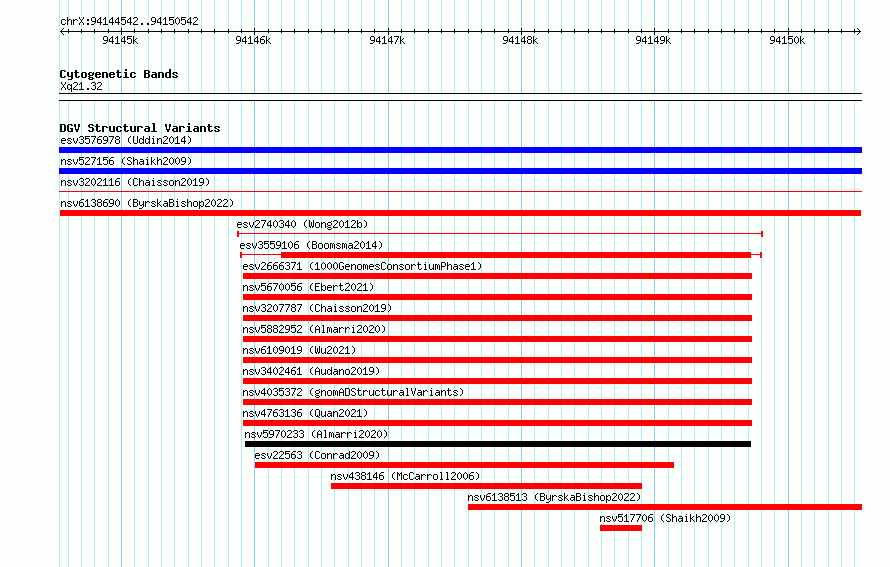
Task: Click the nsv3202116 (Chaisson2019) label
Action: tap(135, 182)
